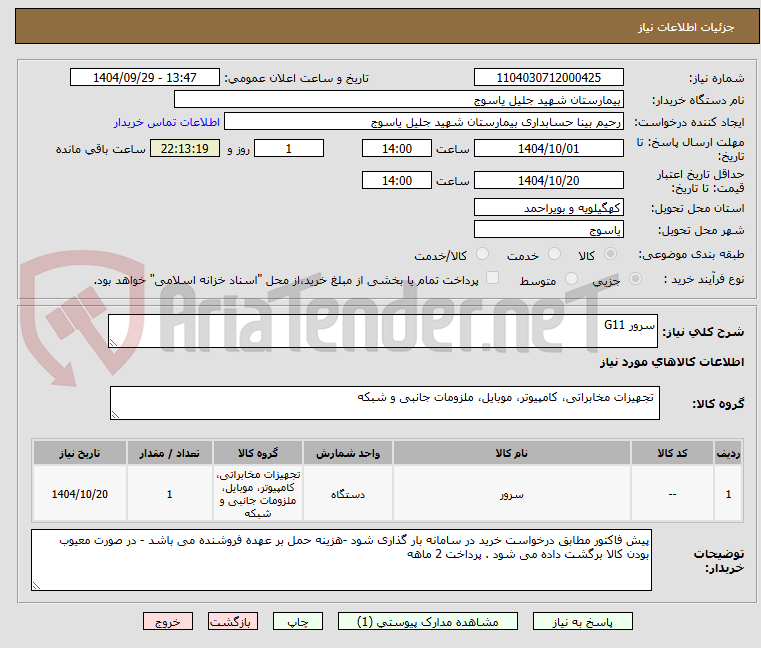Select the متوسط purchase type radio
The height and width of the screenshot is (648, 761).
(x=572, y=279)
